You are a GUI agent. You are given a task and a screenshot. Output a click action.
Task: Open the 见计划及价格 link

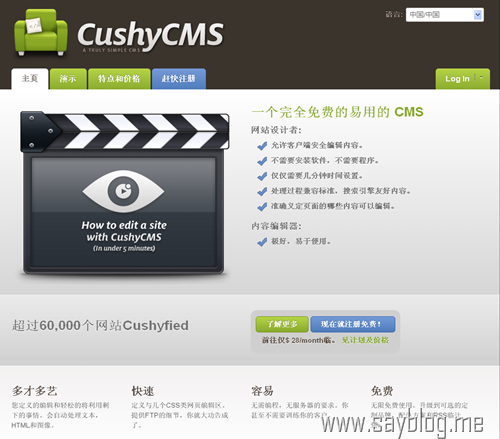point(365,340)
